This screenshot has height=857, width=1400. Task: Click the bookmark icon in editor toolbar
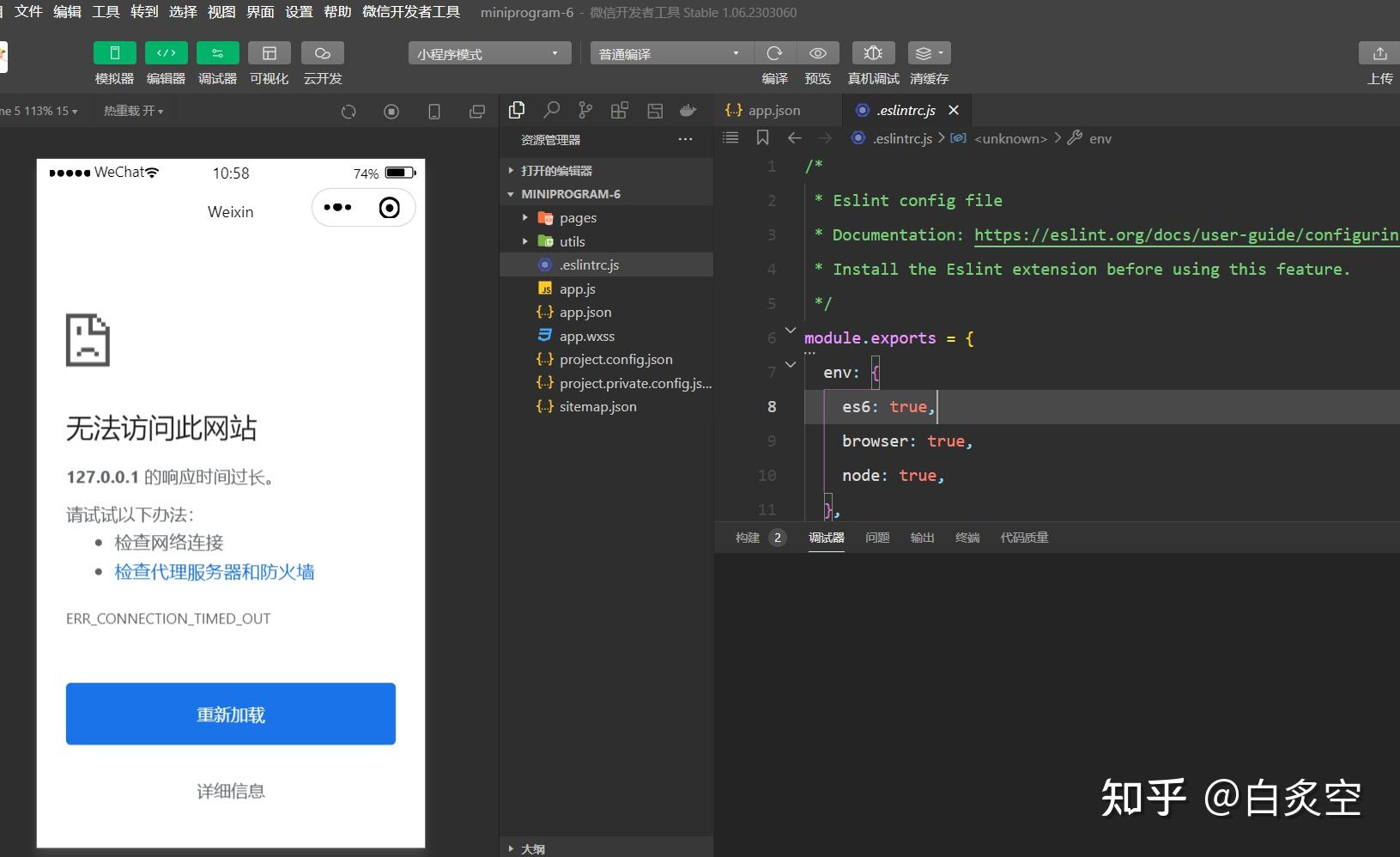click(762, 137)
